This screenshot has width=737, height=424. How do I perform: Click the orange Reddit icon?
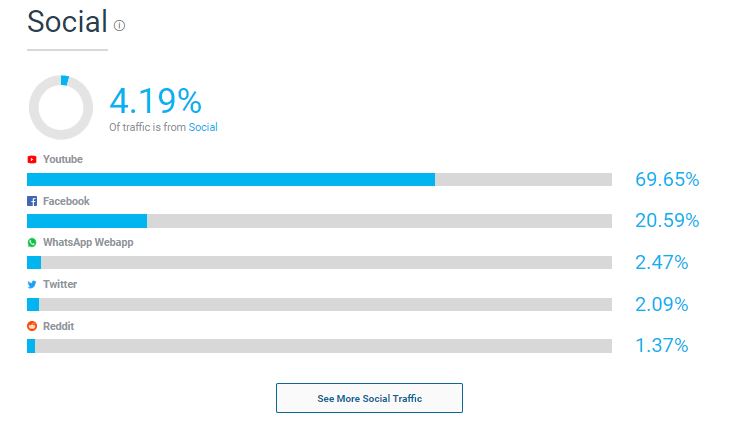pyautogui.click(x=32, y=326)
